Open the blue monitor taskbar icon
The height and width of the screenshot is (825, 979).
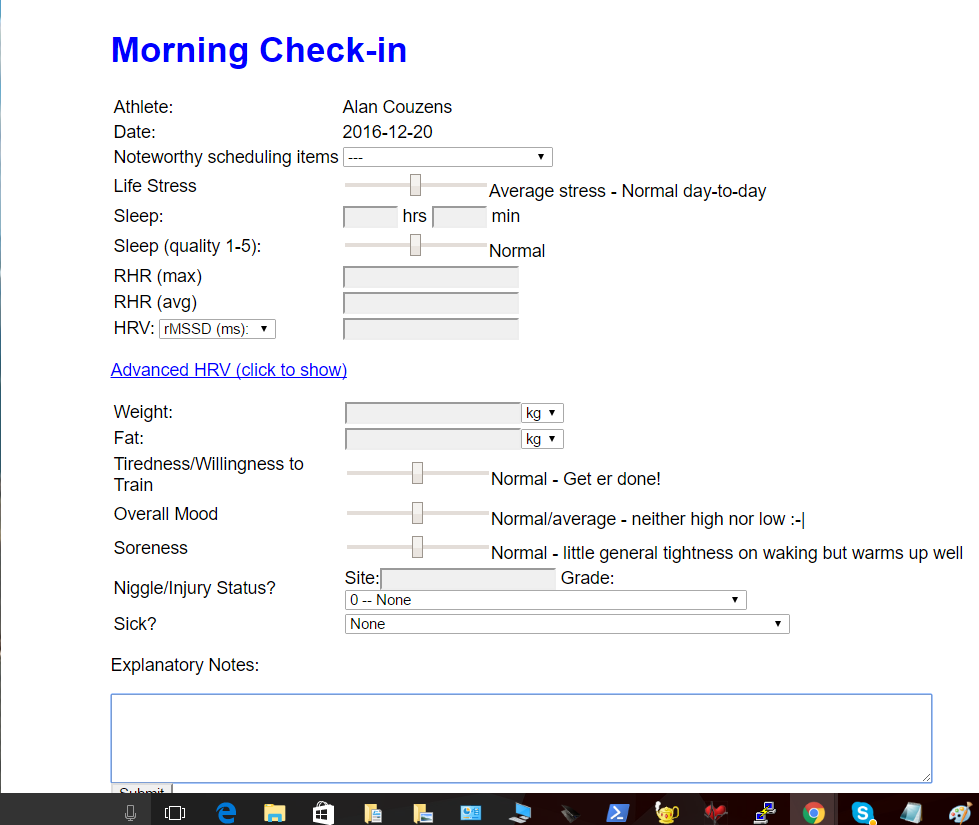pos(519,813)
